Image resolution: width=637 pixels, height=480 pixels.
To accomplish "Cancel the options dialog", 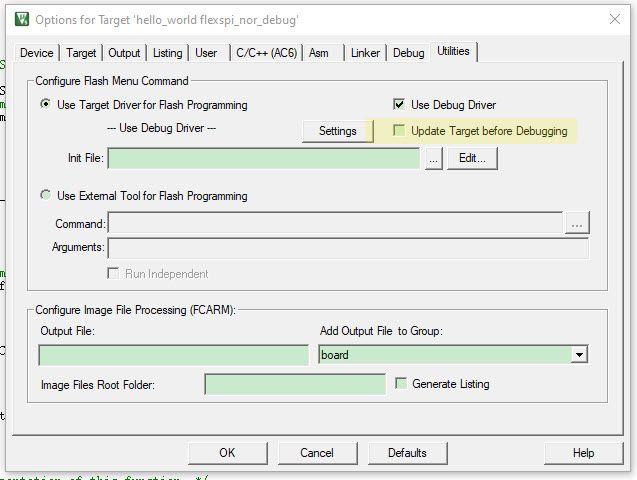I will click(x=317, y=453).
